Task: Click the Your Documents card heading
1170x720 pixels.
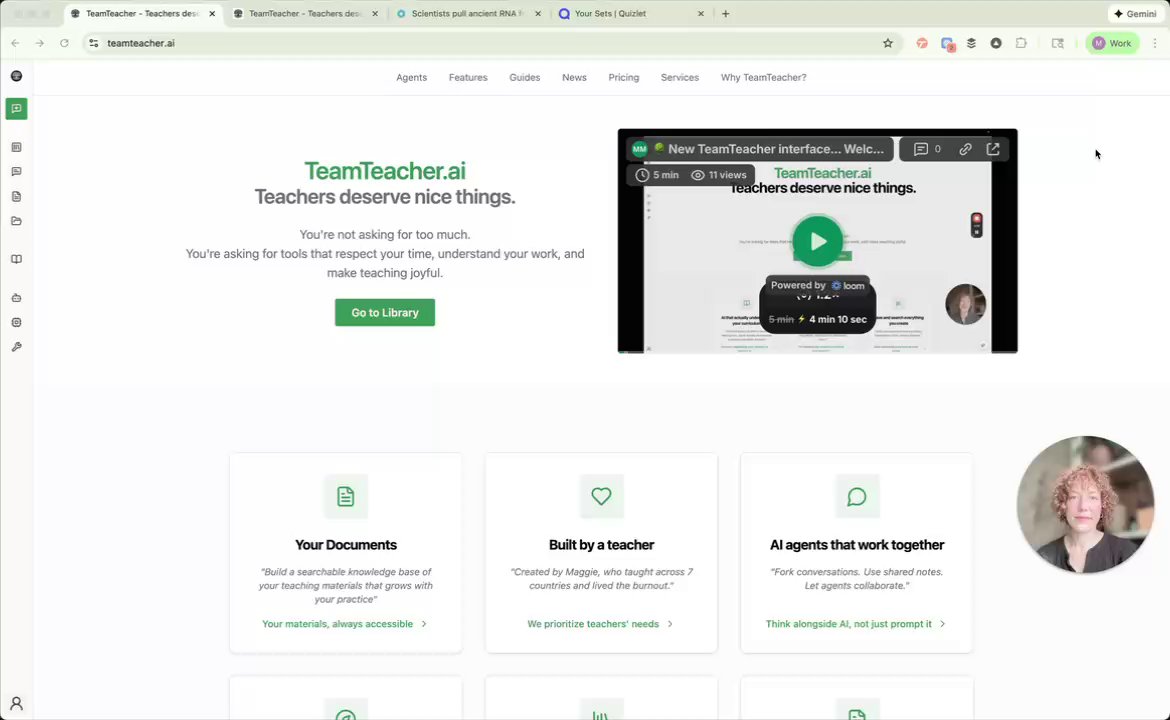Action: coord(345,545)
